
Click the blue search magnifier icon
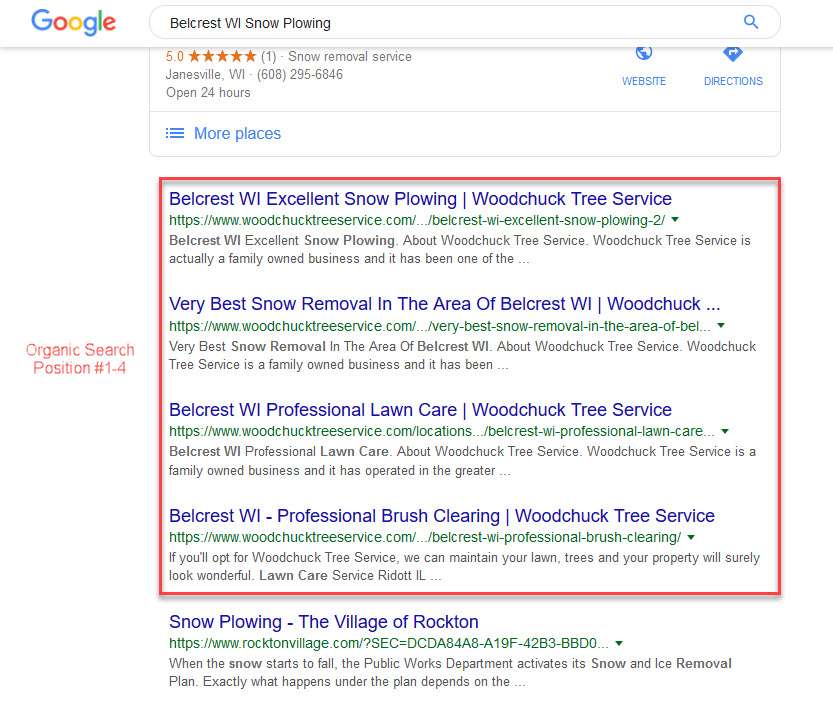pyautogui.click(x=751, y=22)
